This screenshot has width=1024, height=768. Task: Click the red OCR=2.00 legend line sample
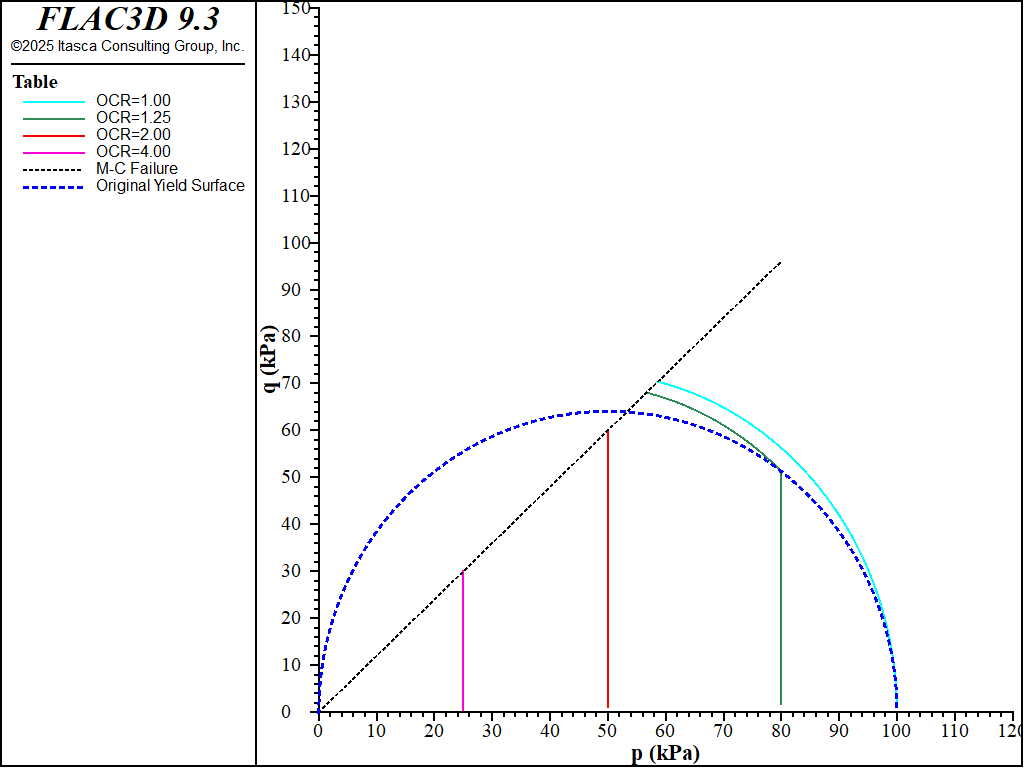point(55,135)
